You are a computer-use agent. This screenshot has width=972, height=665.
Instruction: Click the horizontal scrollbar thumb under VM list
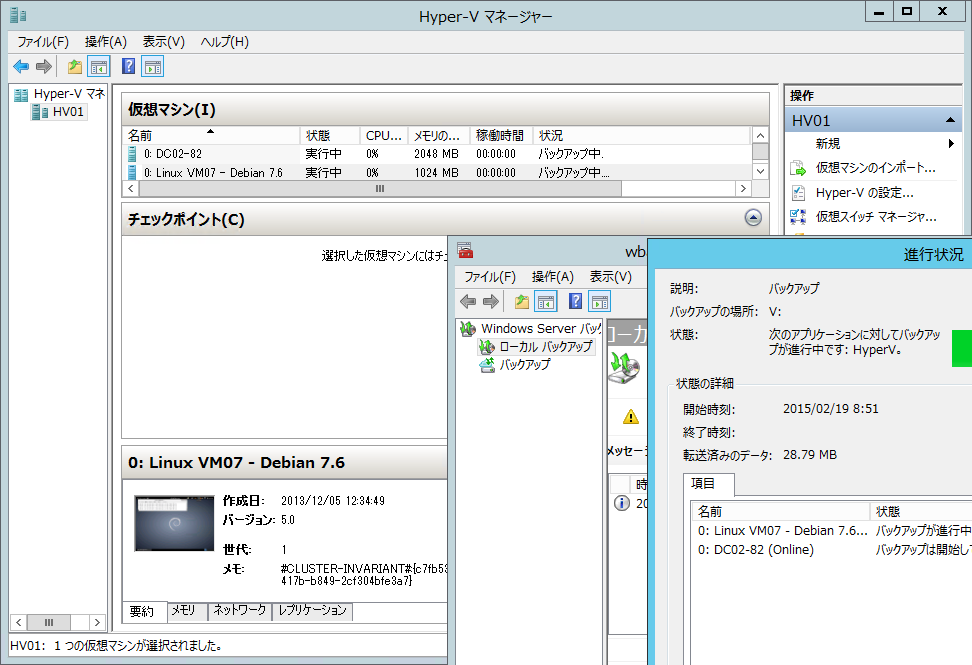pyautogui.click(x=380, y=188)
